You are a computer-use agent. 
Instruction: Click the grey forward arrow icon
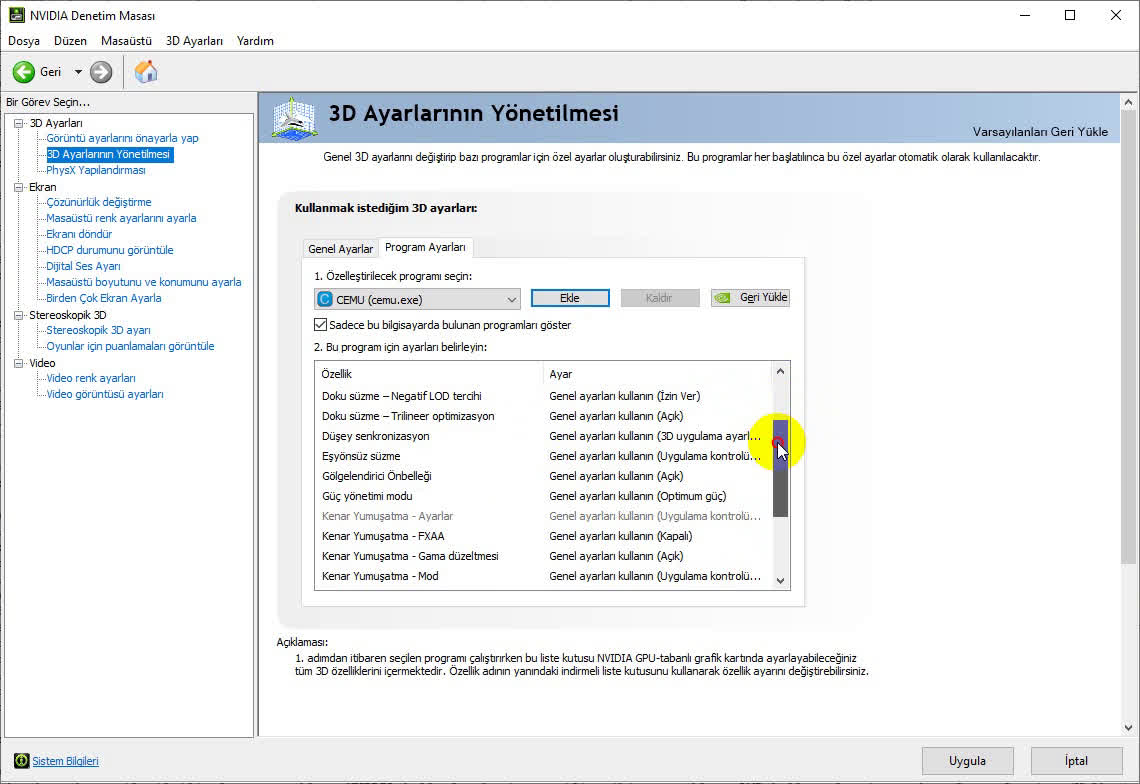101,72
